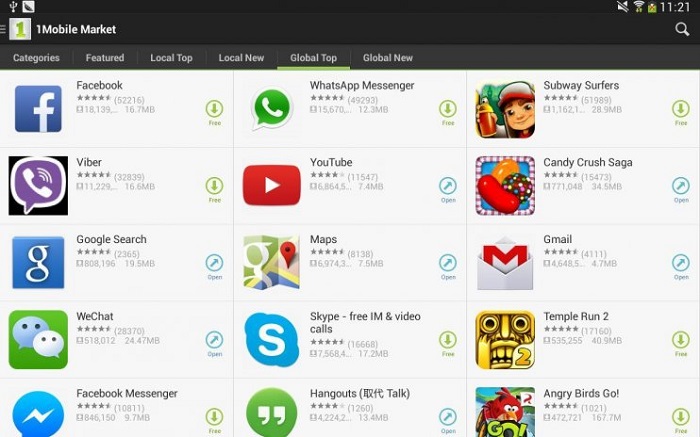Click the Facebook Messenger app title
700x437 pixels.
coord(127,393)
